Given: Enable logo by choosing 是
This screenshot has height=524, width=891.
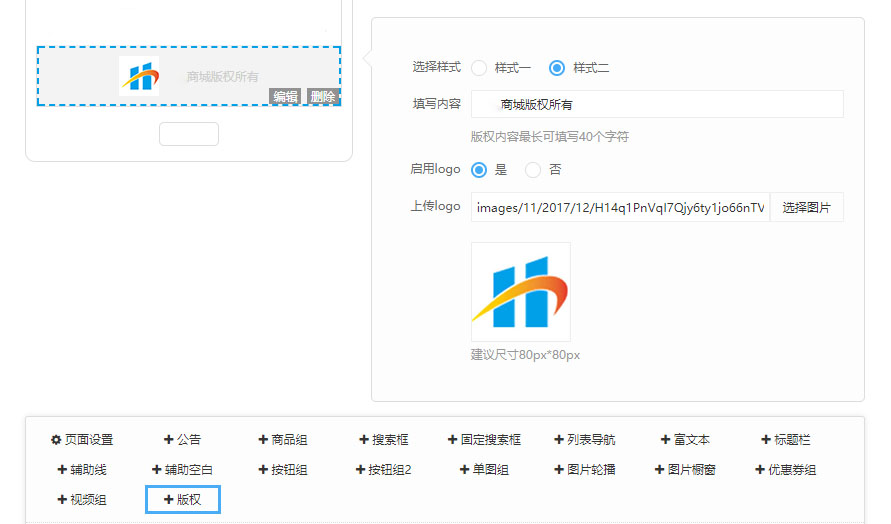Looking at the screenshot, I should (479, 170).
